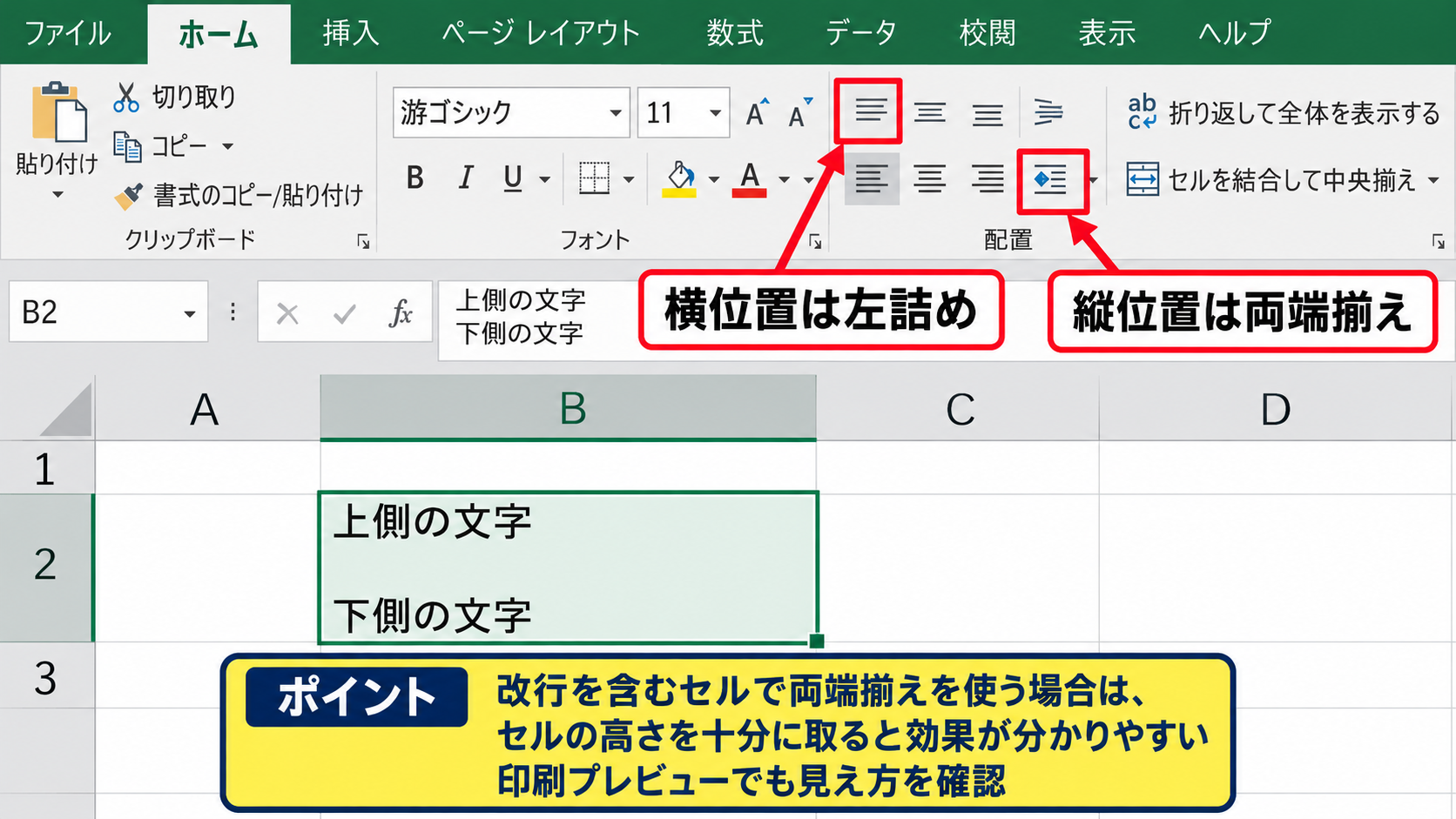Toggle wrap text 折り返して全体を表示する

[1284, 113]
